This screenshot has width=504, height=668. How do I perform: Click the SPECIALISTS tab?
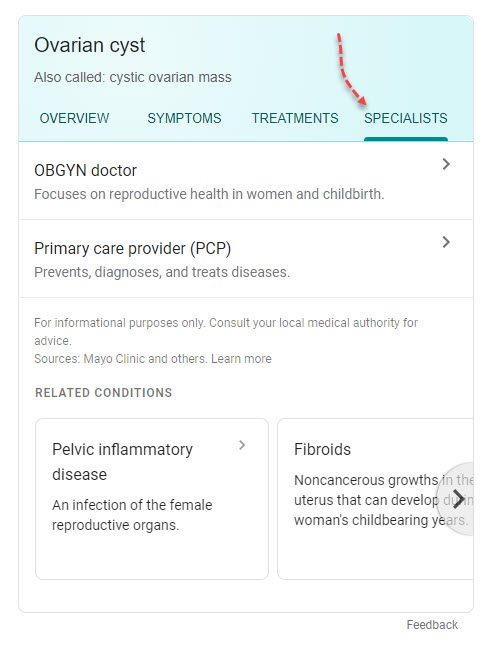pyautogui.click(x=406, y=118)
